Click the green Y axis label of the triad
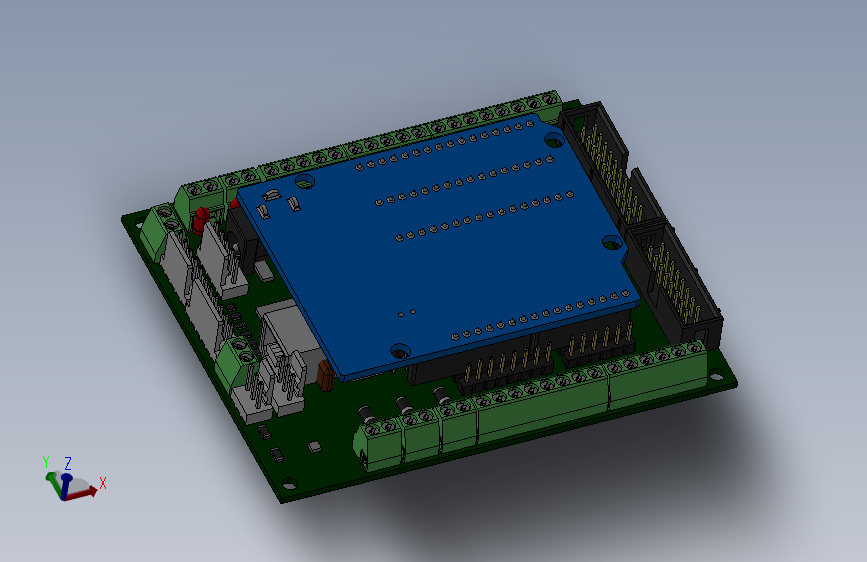Screen dimensions: 867x562 tap(46, 462)
